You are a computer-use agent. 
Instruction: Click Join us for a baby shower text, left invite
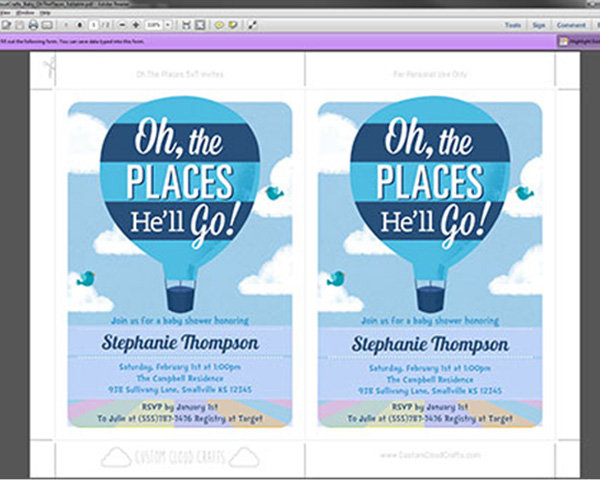pyautogui.click(x=180, y=321)
